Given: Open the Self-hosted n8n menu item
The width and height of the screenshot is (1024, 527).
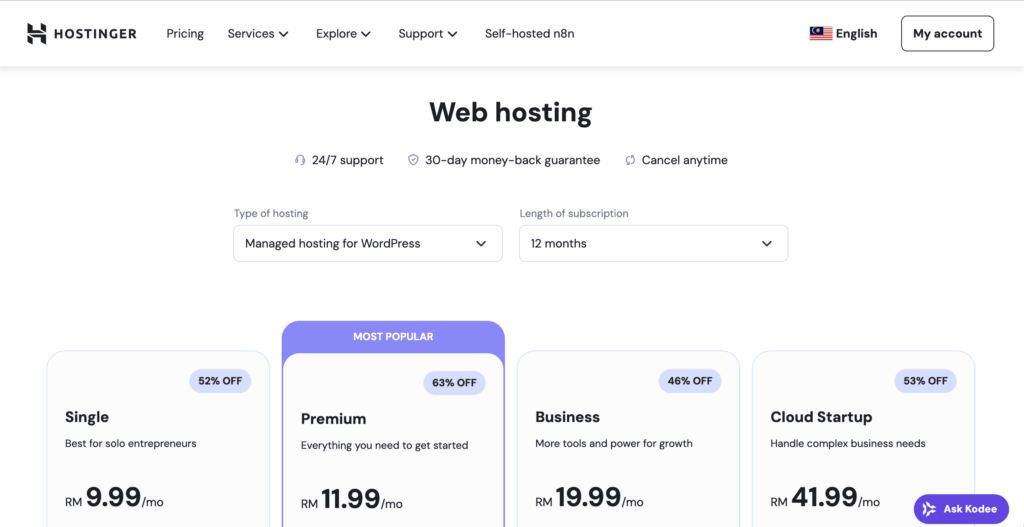Looking at the screenshot, I should (x=529, y=33).
